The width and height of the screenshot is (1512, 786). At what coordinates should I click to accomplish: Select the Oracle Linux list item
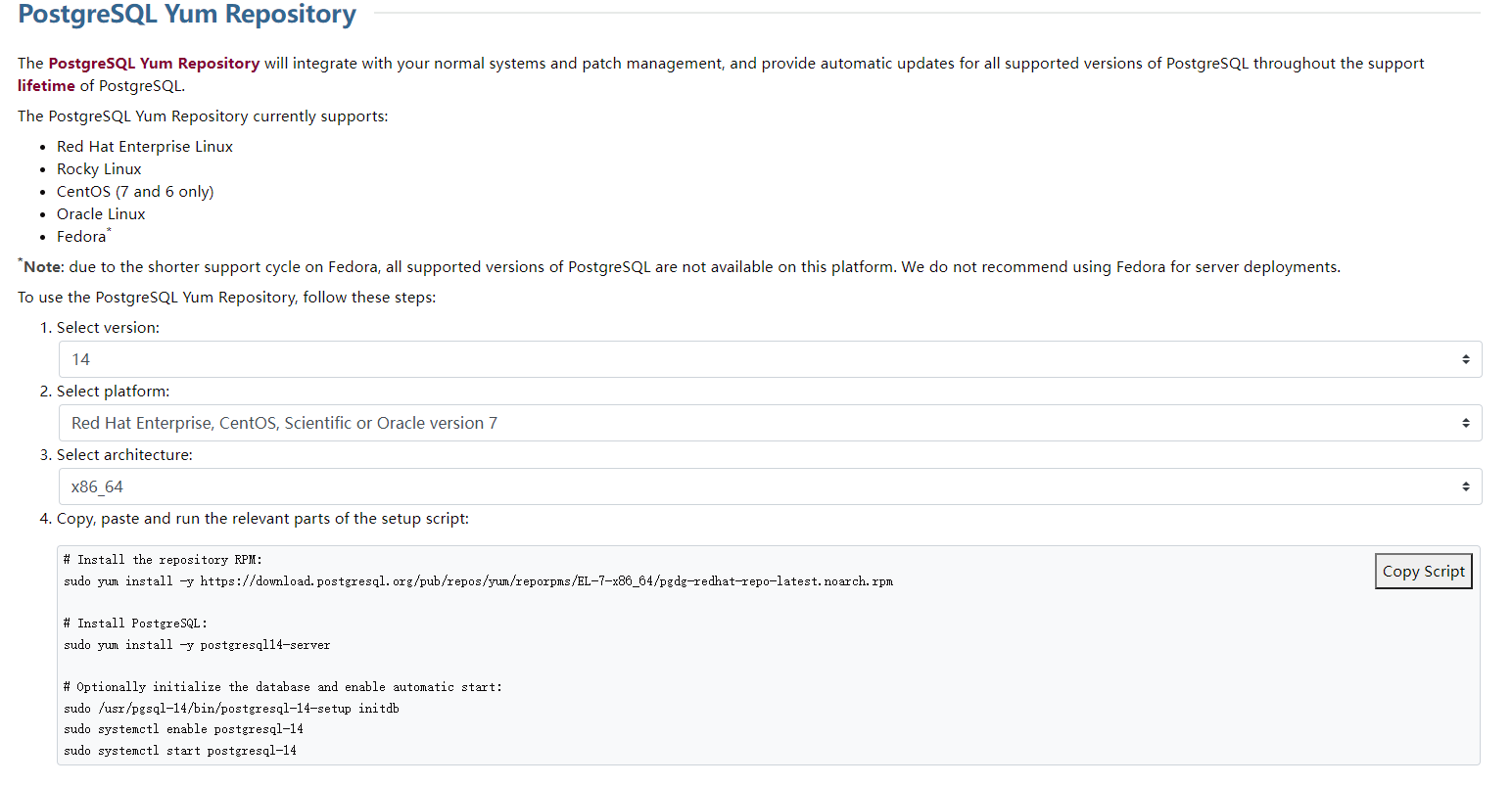(x=101, y=213)
